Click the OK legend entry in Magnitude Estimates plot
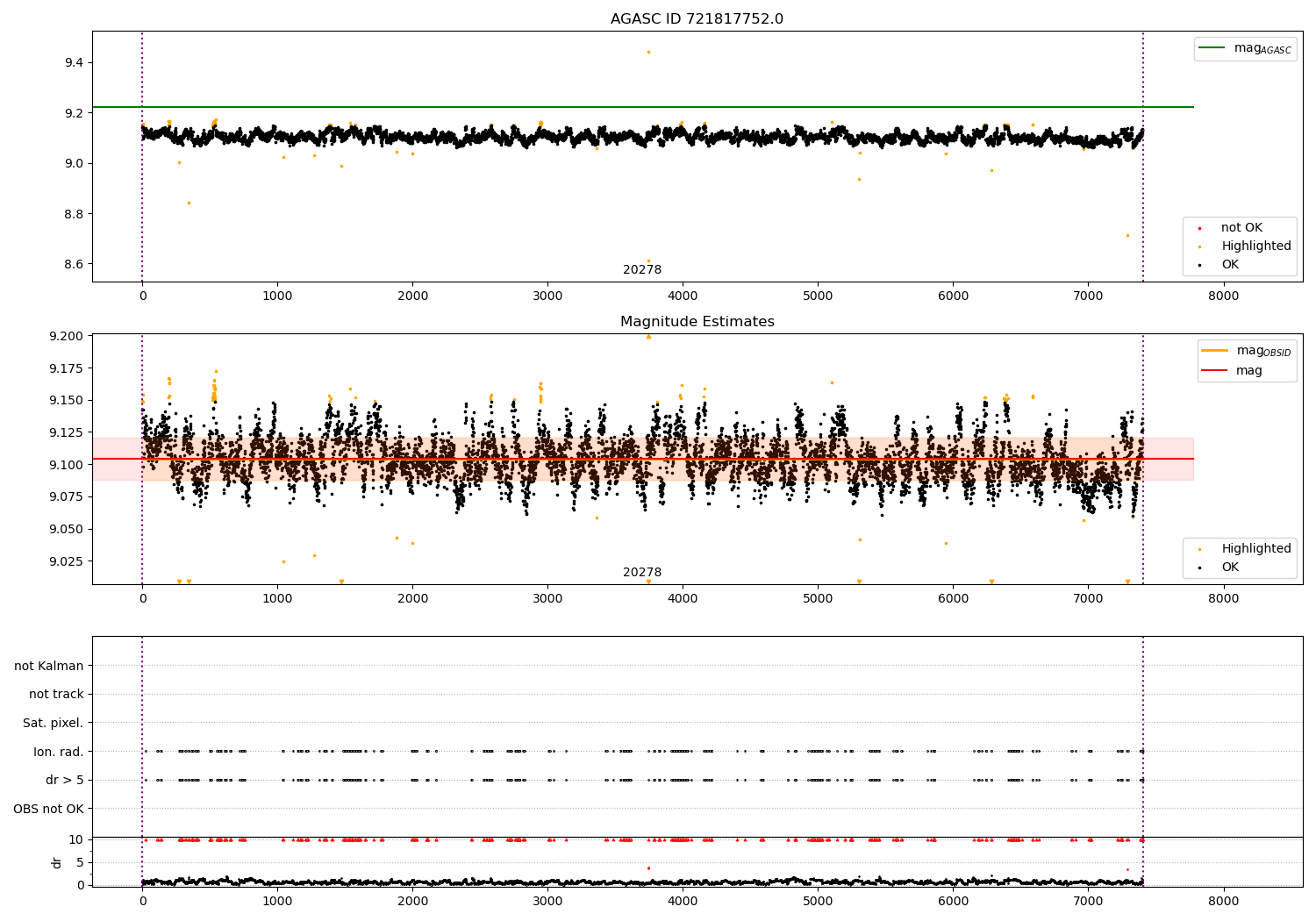Screen dimensions: 1316x921 (x=1230, y=568)
